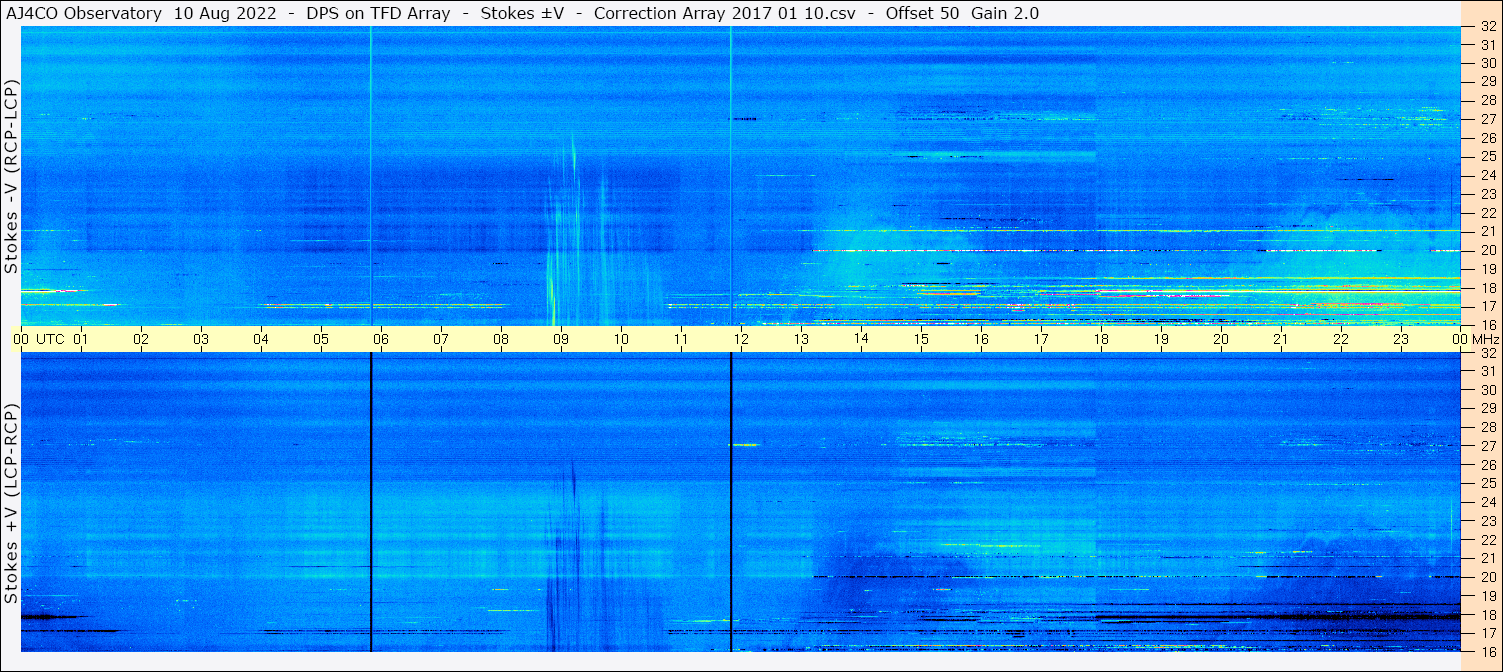The height and width of the screenshot is (672, 1503).
Task: Click the 16 MHz tick of upper spectrogram
Action: tap(1487, 325)
